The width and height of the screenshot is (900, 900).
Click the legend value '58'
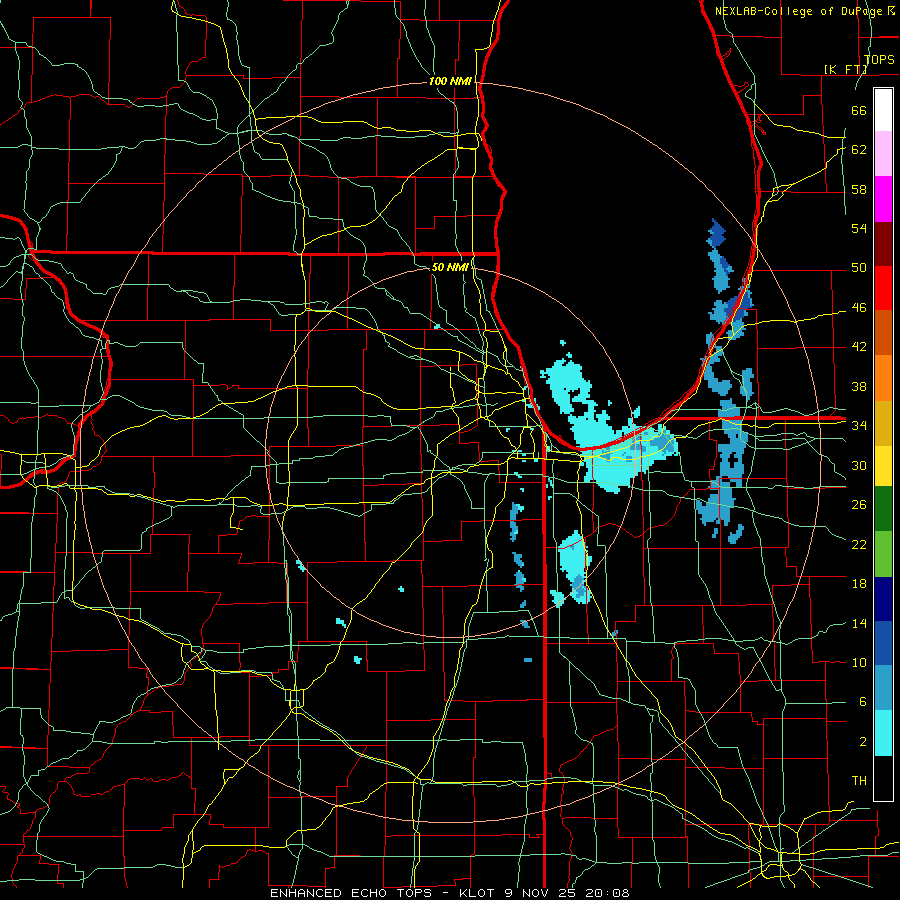point(859,189)
